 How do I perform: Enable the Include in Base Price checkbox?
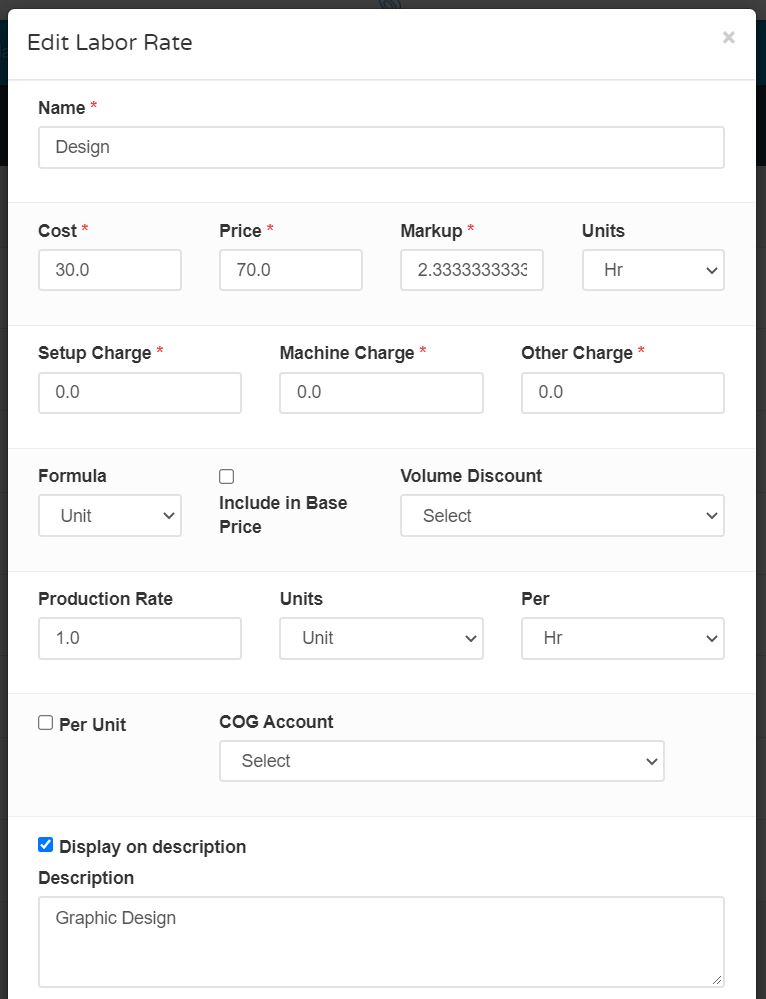click(x=226, y=477)
